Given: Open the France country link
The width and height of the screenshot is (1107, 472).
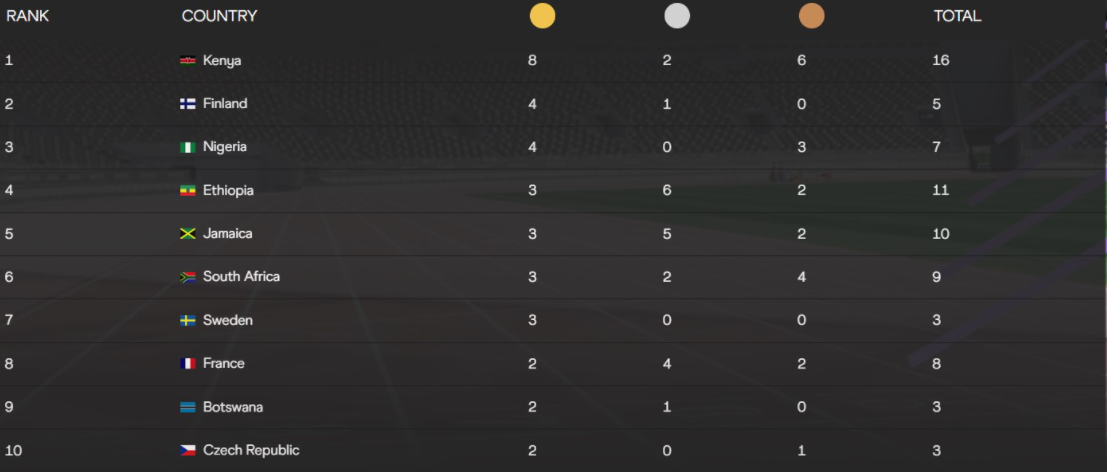Looking at the screenshot, I should click(224, 363).
